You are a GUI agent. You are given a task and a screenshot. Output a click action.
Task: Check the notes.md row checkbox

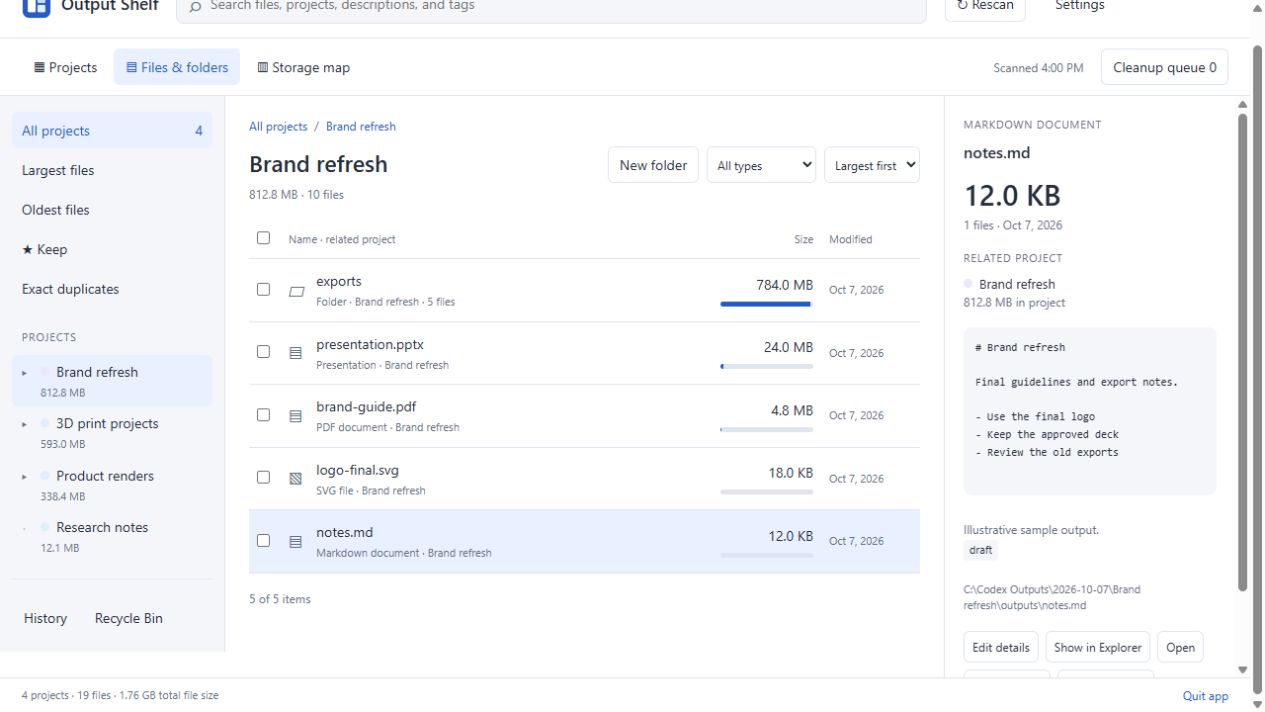coord(263,540)
